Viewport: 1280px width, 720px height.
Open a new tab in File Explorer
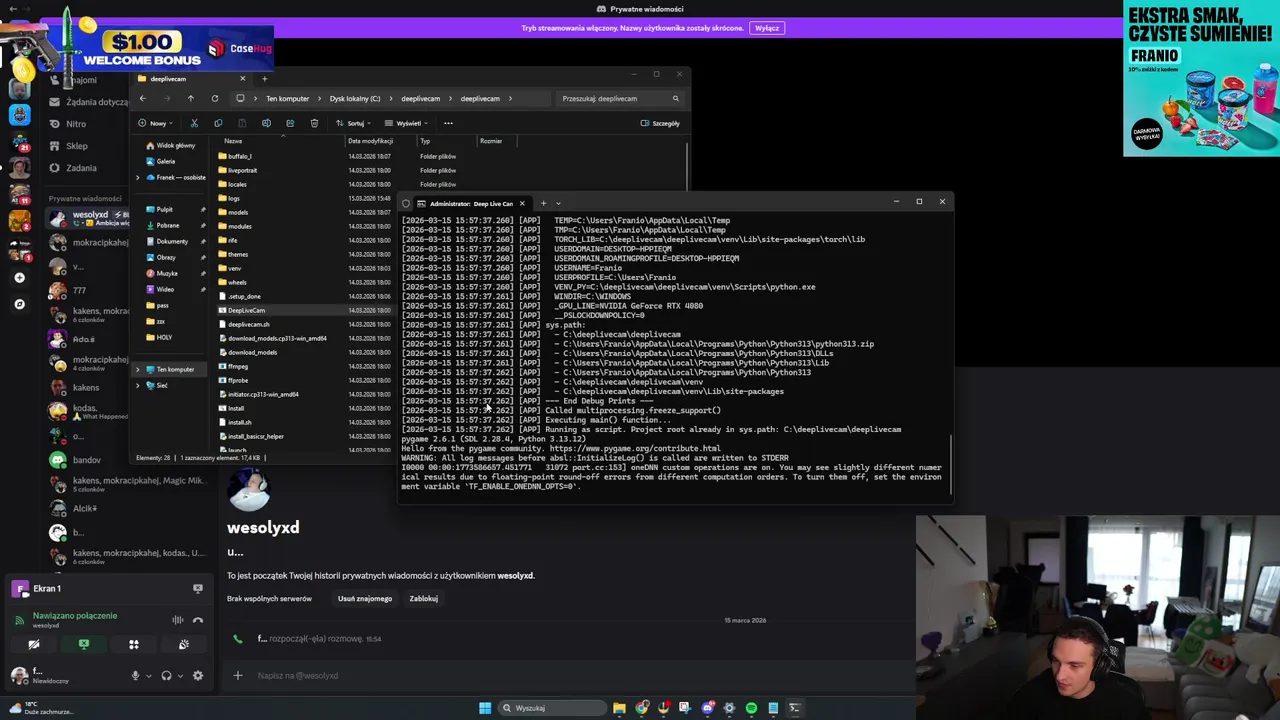click(264, 78)
